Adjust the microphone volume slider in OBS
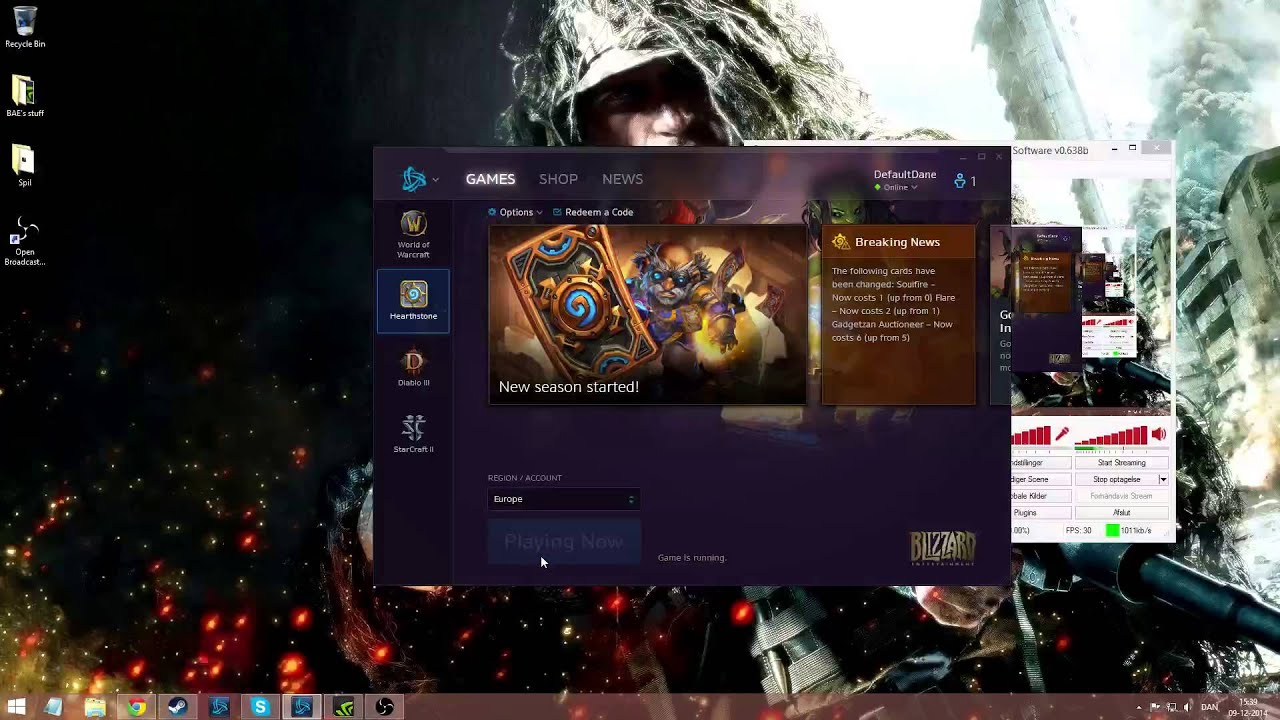Screen dimensions: 1280x720 [1032, 435]
